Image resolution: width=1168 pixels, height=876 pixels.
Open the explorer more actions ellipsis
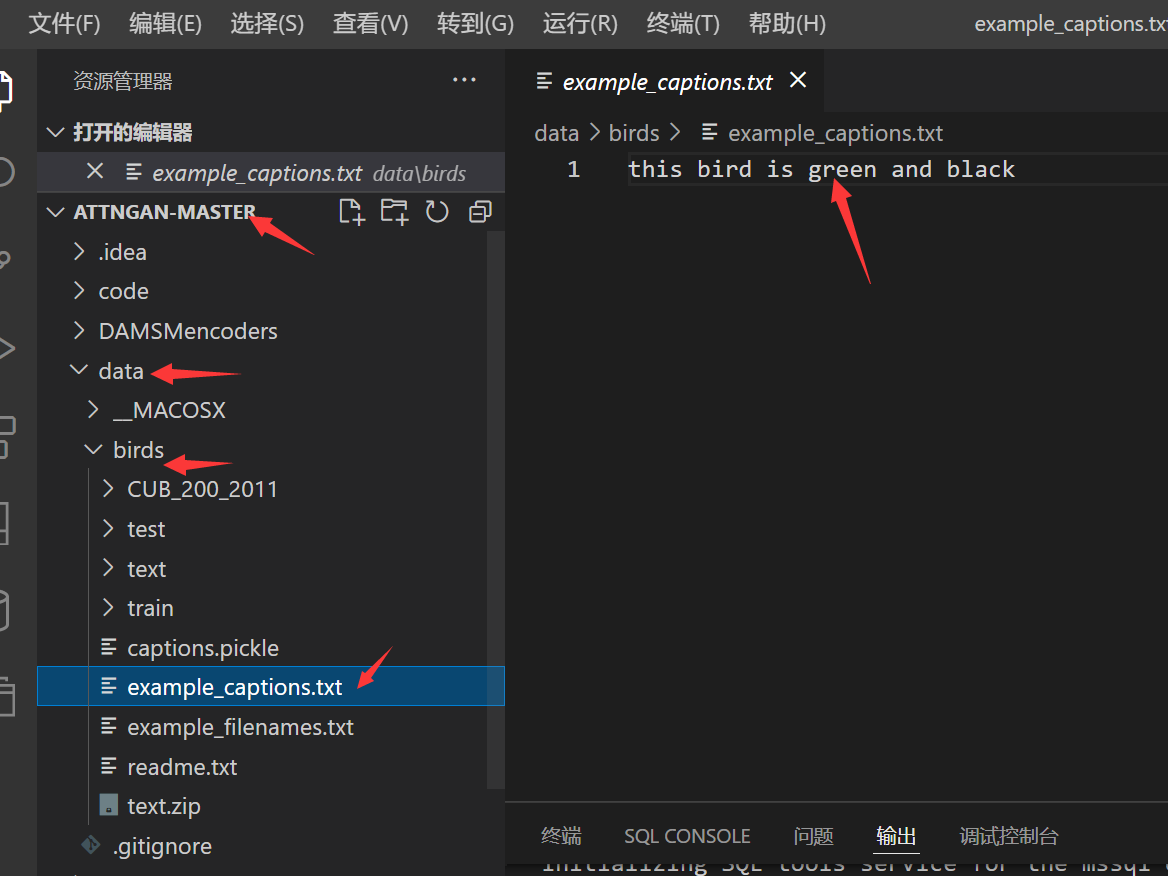464,80
